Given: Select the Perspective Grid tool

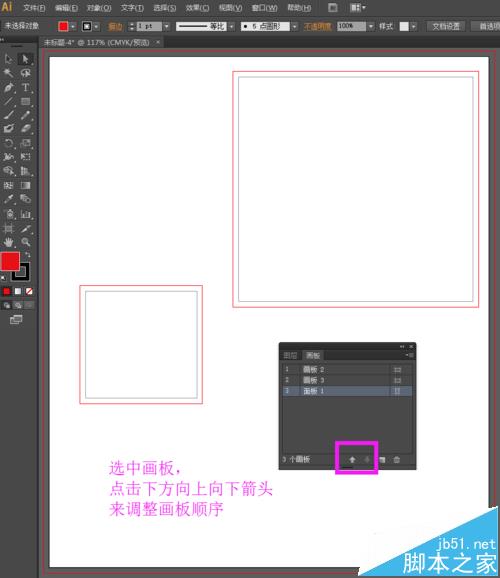Looking at the screenshot, I should coord(25,171).
